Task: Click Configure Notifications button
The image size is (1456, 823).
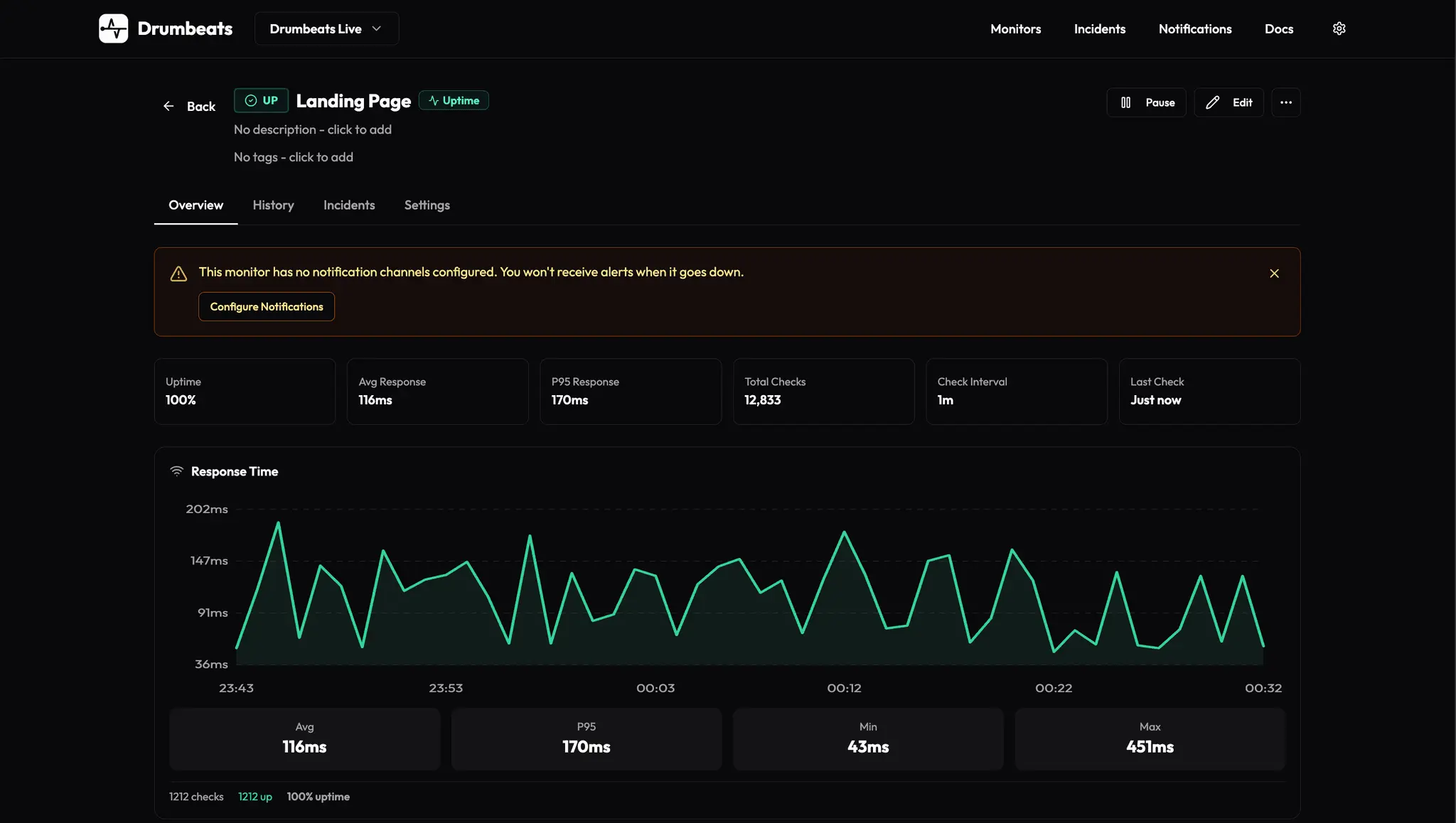Action: click(267, 306)
